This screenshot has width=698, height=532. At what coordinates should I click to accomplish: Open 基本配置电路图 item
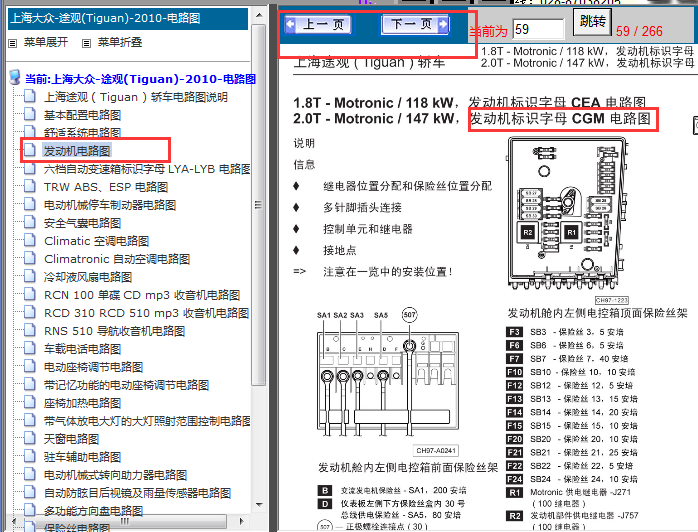(x=82, y=115)
